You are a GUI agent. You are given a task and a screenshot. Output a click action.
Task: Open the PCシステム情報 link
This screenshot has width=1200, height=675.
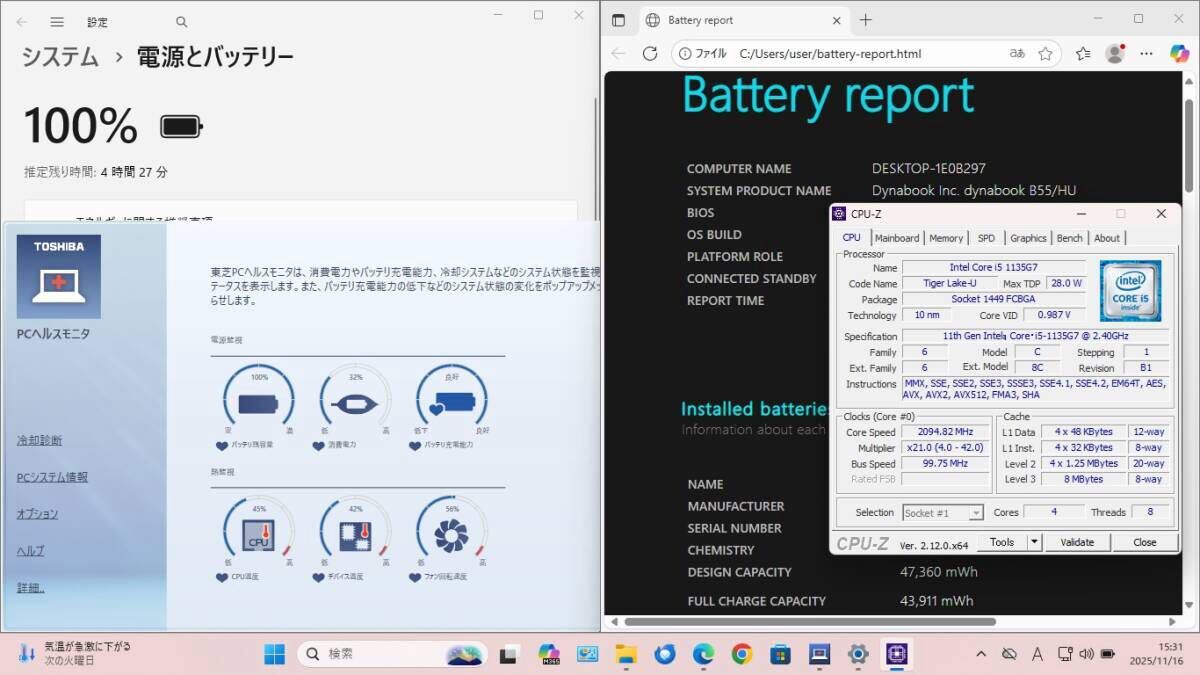[52, 477]
